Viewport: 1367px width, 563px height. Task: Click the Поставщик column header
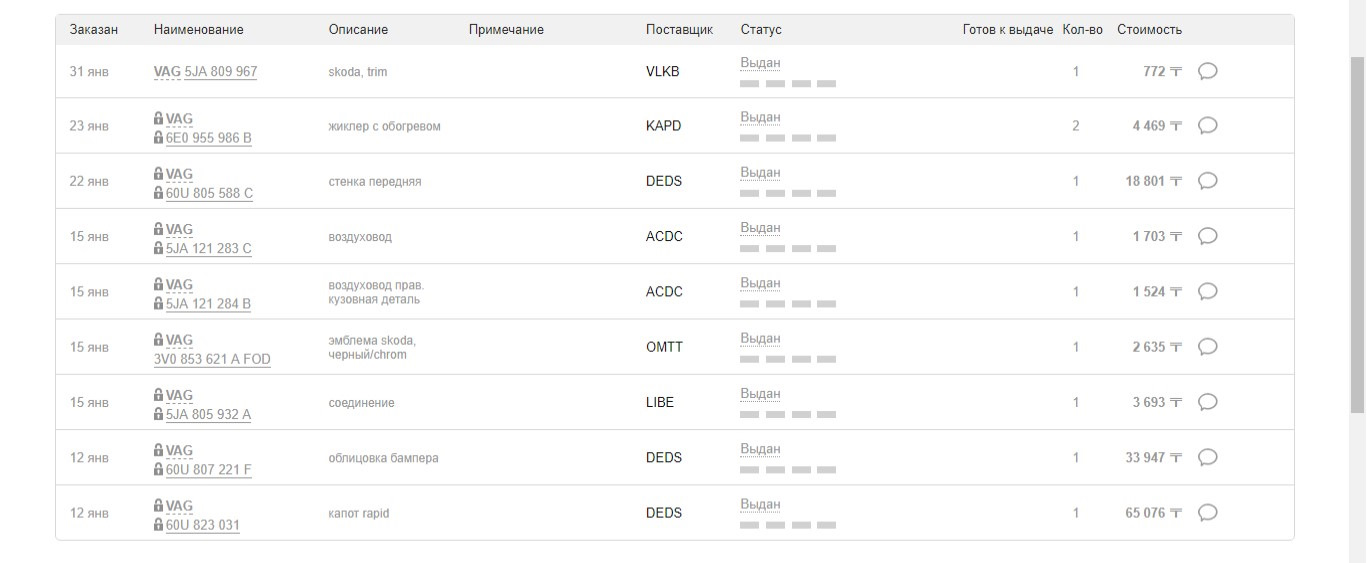679,30
